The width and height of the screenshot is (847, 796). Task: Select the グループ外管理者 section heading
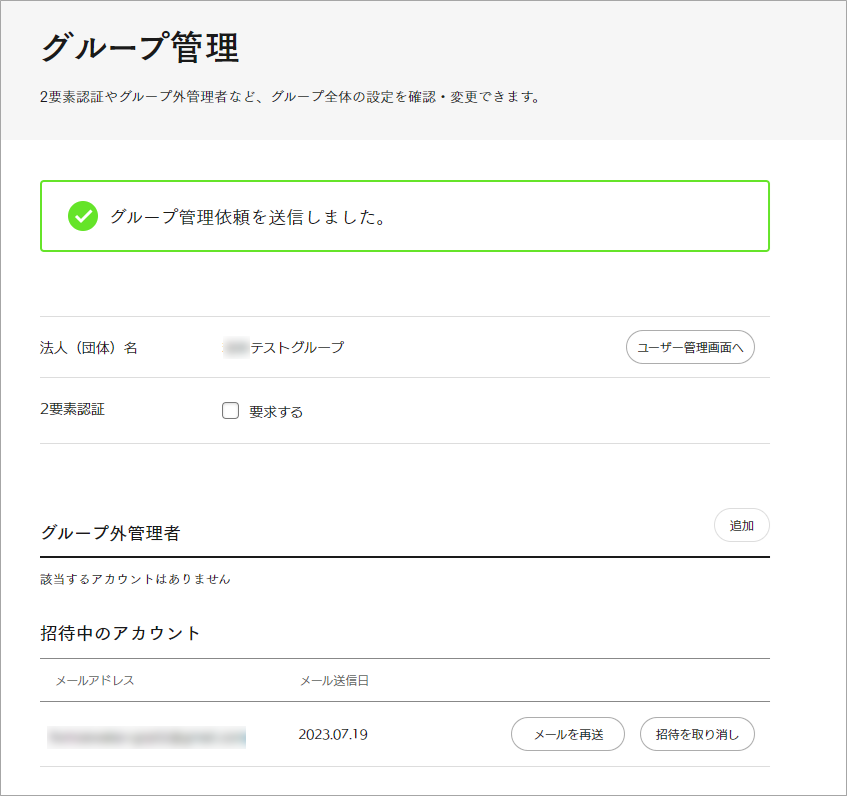point(110,533)
